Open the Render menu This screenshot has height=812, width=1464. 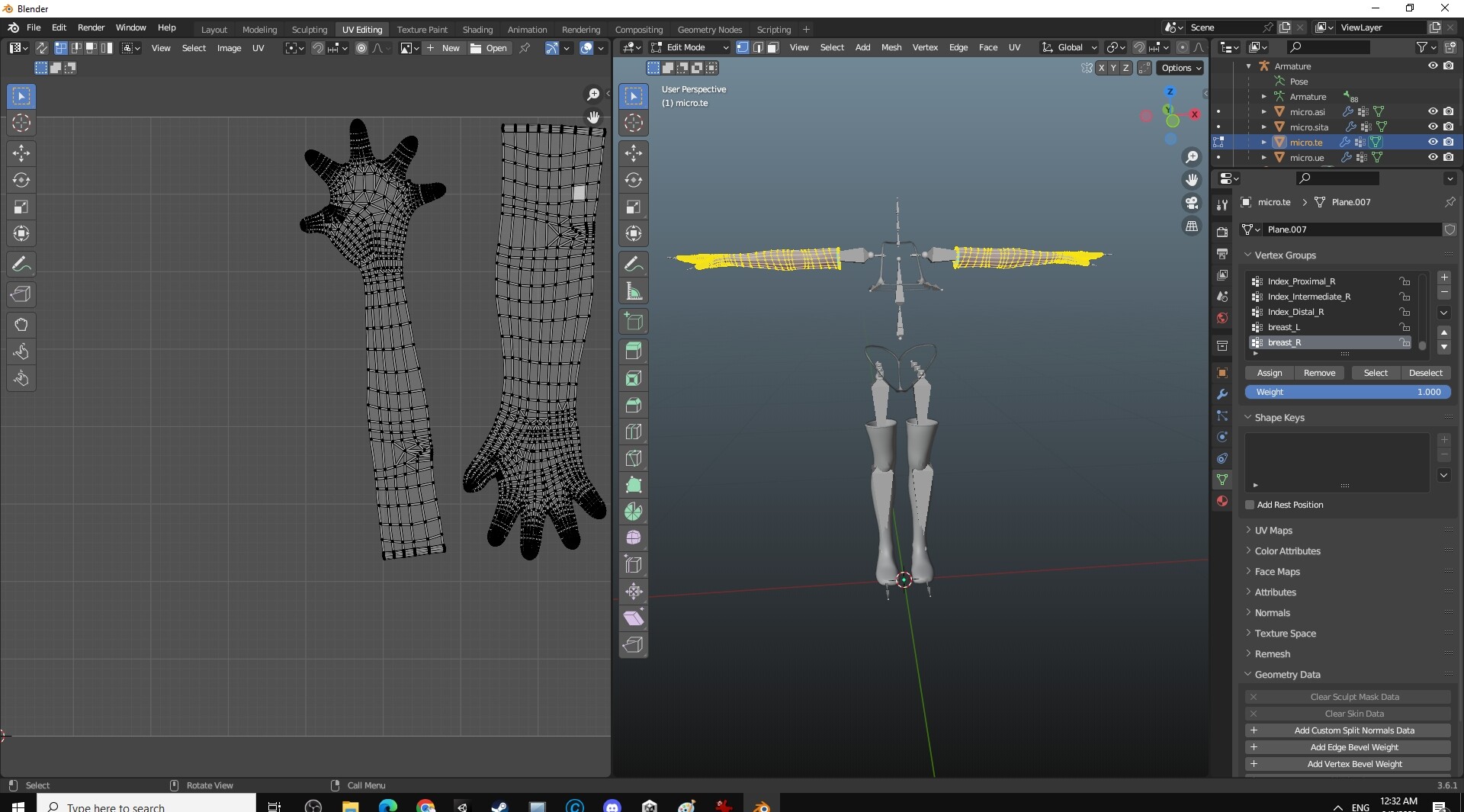(x=91, y=27)
